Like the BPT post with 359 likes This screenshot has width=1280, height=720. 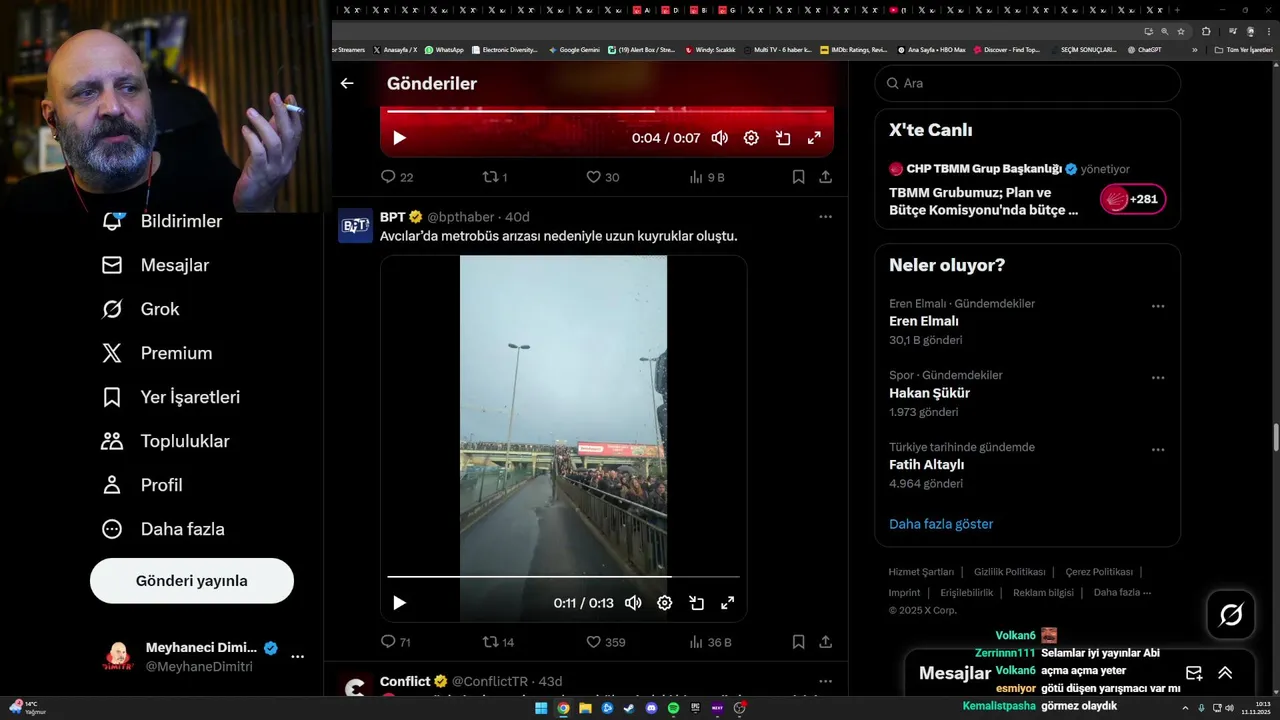click(x=606, y=642)
